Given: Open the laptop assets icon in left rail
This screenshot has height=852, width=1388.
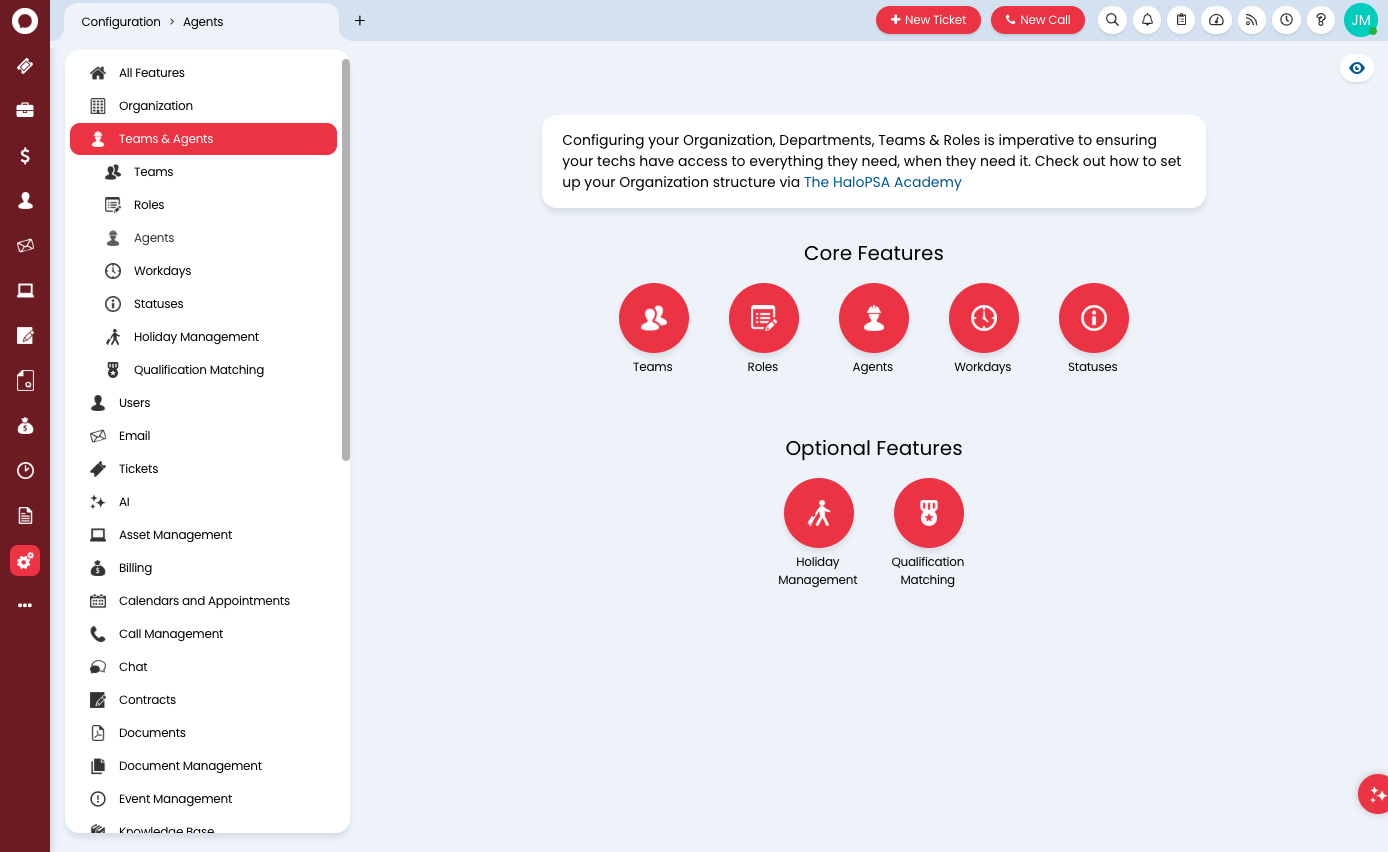Looking at the screenshot, I should [x=25, y=291].
